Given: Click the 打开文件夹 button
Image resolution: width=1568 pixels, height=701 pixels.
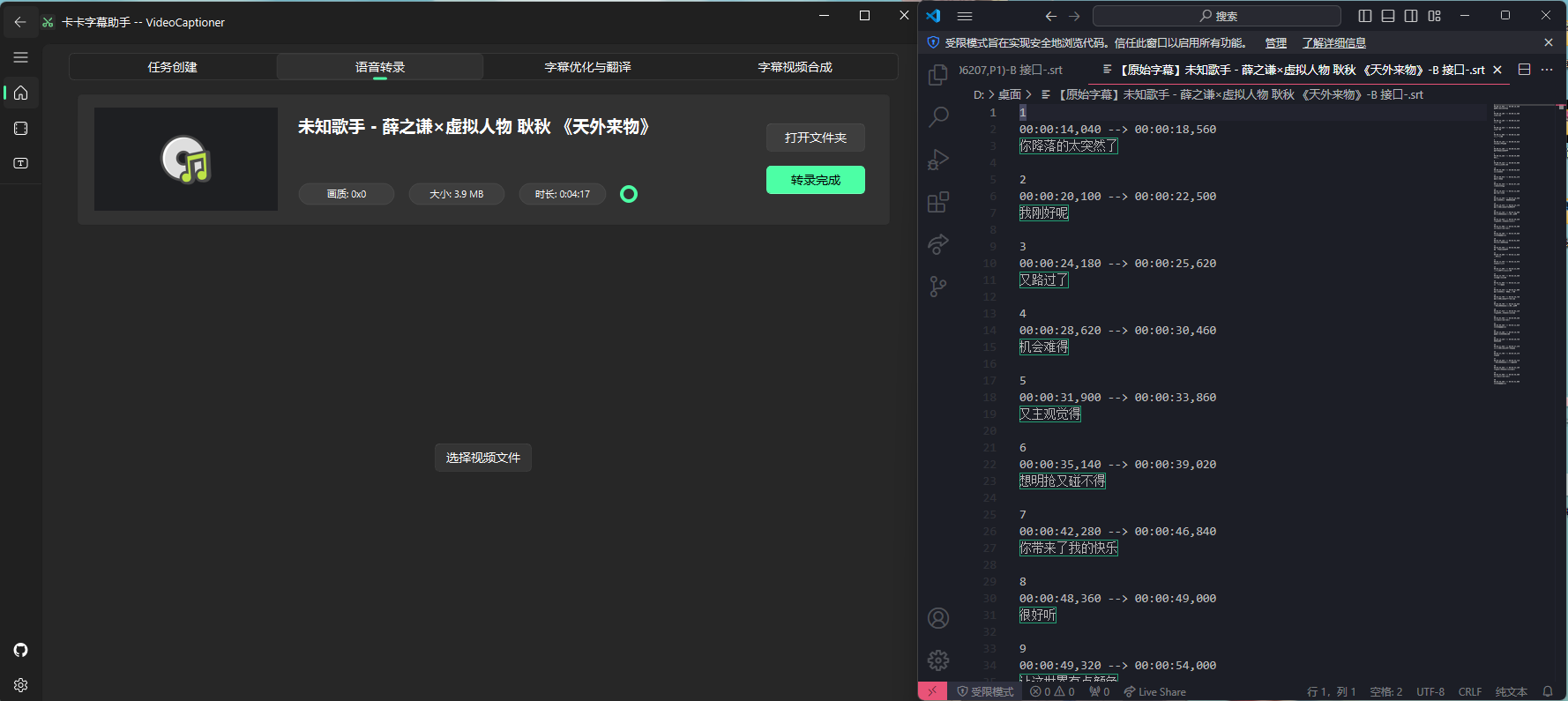Looking at the screenshot, I should point(816,138).
